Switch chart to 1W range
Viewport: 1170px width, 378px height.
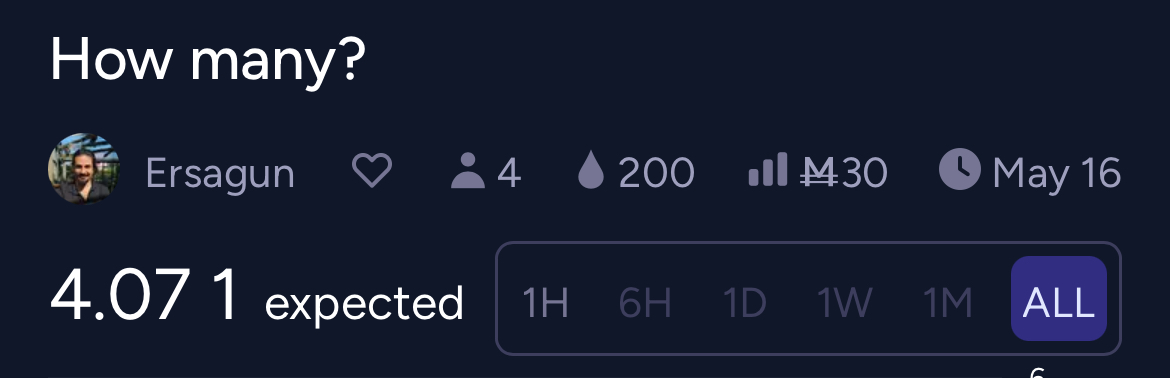pyautogui.click(x=844, y=303)
